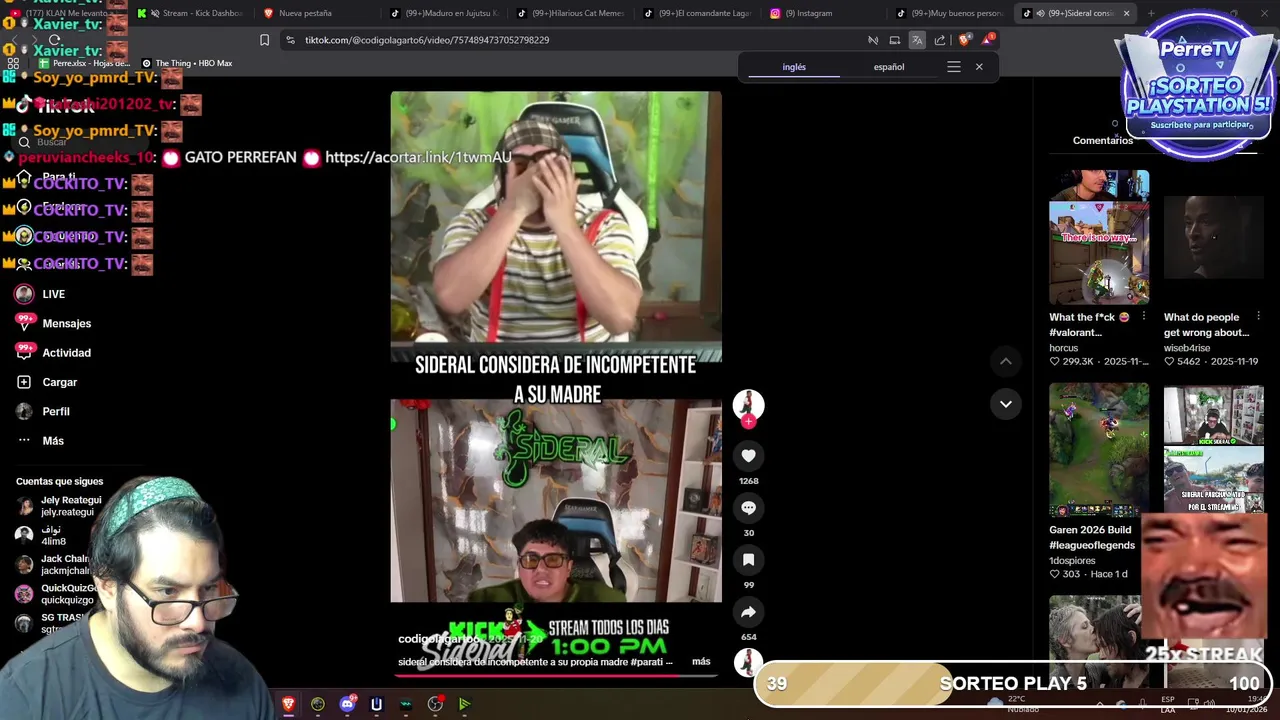Open the Brave browser taskbar icon
The height and width of the screenshot is (720, 1280).
point(289,704)
